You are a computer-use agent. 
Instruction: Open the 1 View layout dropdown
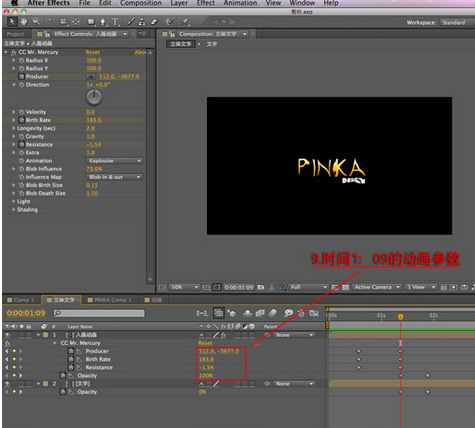[421, 287]
